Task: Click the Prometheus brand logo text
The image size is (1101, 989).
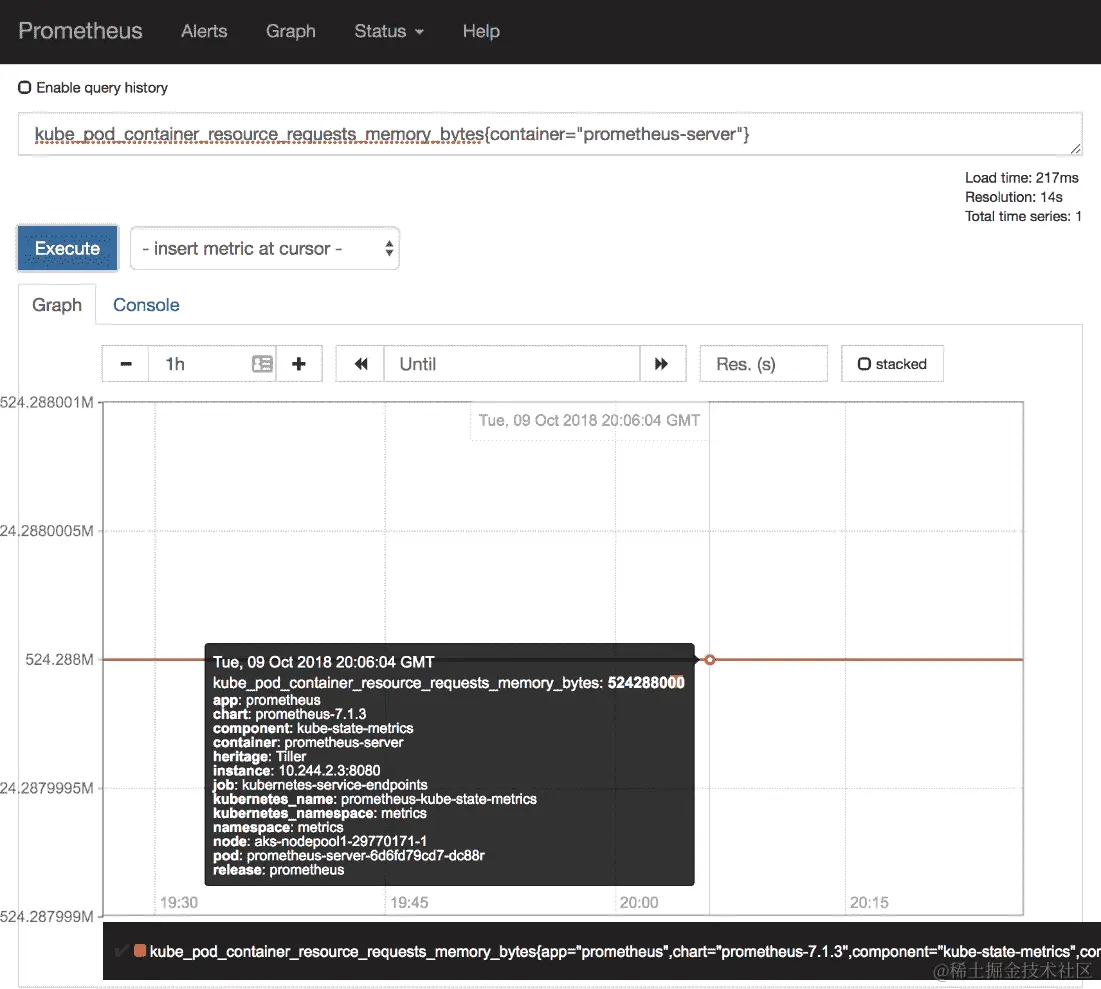Action: (80, 31)
